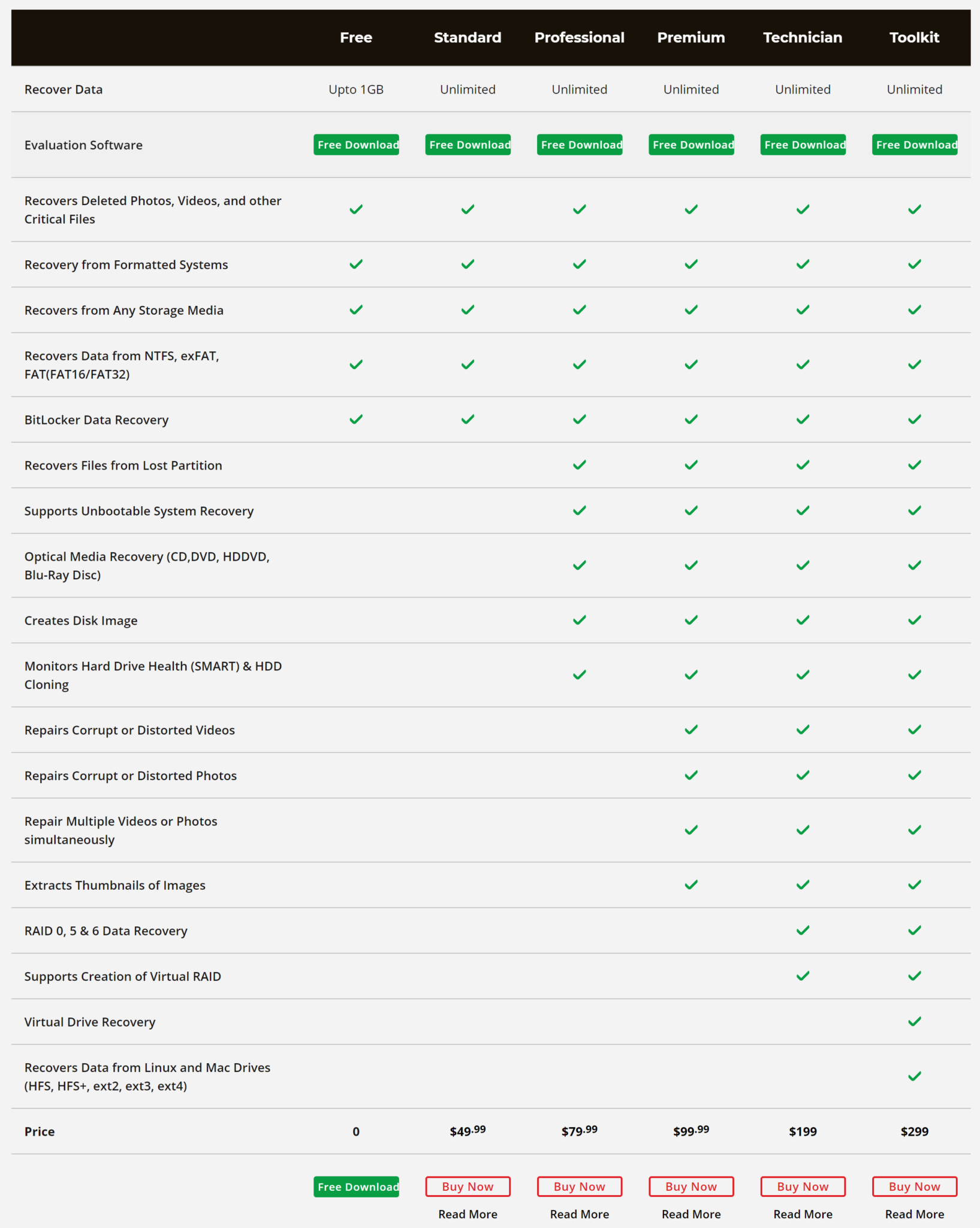Viewport: 980px width, 1228px height.
Task: Click Professional checkmark for Creates Disk Image
Action: pyautogui.click(x=580, y=620)
